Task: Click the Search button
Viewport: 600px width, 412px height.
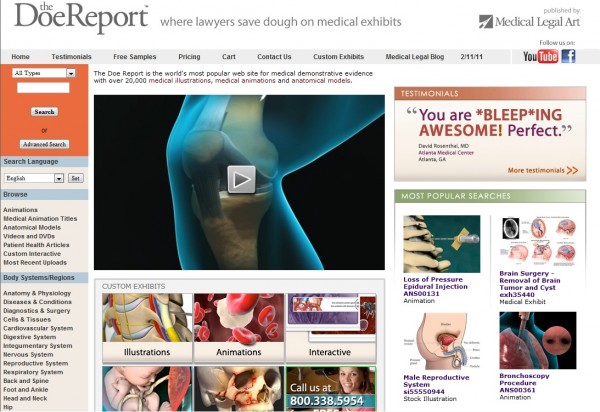Action: tap(44, 112)
